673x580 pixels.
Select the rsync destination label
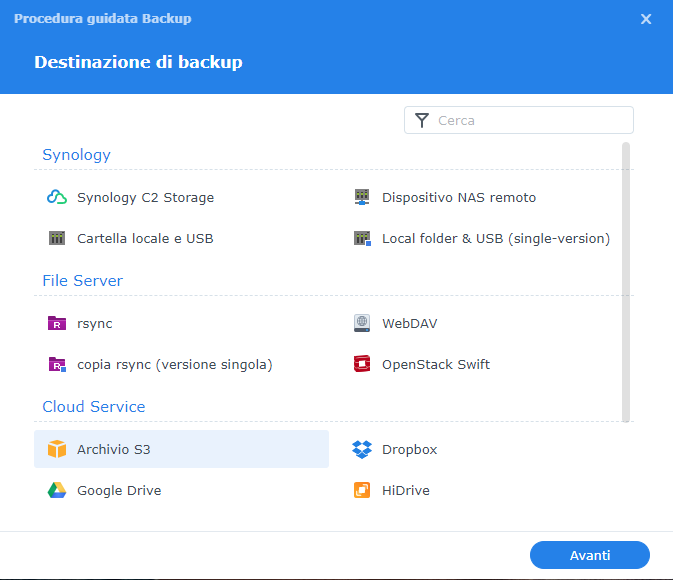[94, 323]
